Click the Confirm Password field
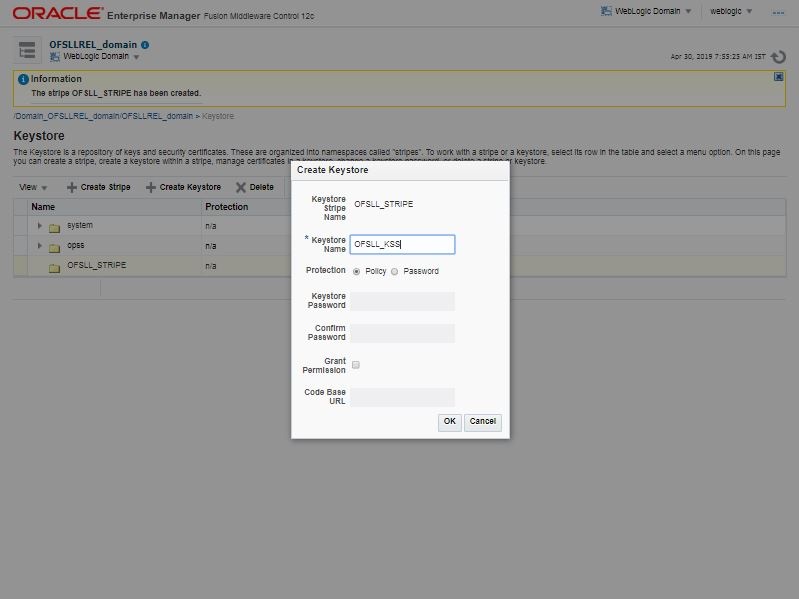799x599 pixels. click(402, 333)
